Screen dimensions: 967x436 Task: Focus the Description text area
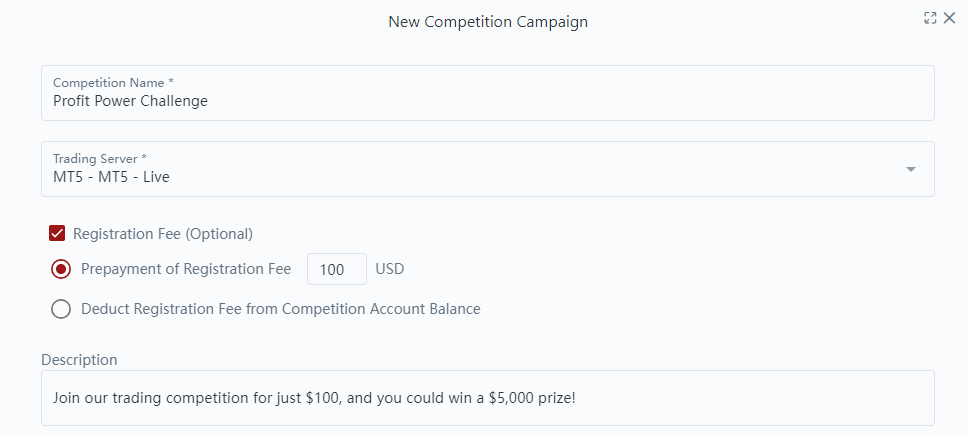tap(487, 398)
